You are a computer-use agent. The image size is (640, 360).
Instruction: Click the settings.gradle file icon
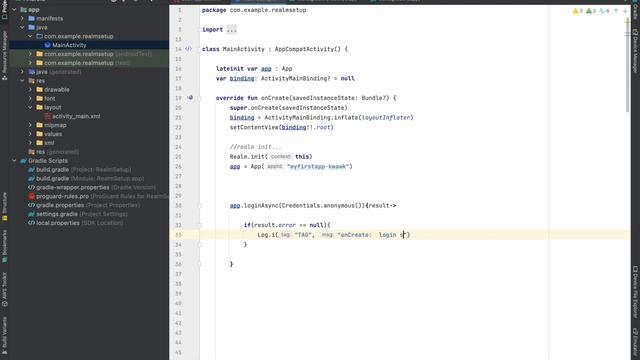pos(31,214)
